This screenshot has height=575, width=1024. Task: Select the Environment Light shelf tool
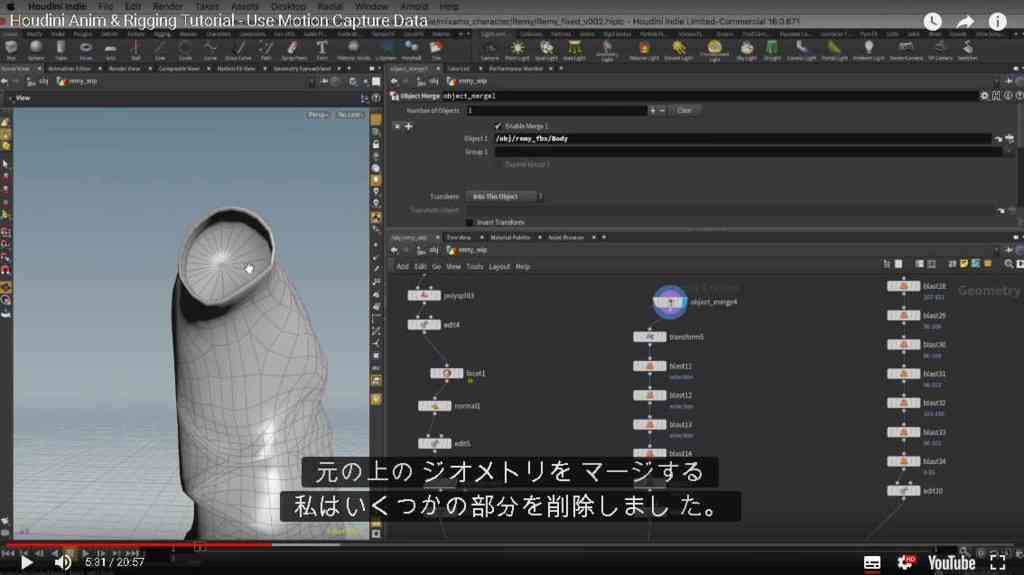[714, 50]
